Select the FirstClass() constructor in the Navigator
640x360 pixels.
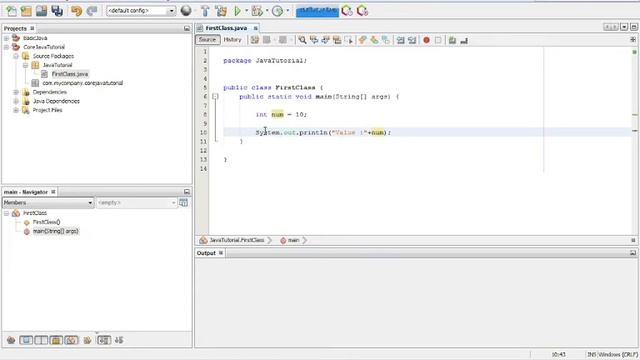click(x=47, y=222)
